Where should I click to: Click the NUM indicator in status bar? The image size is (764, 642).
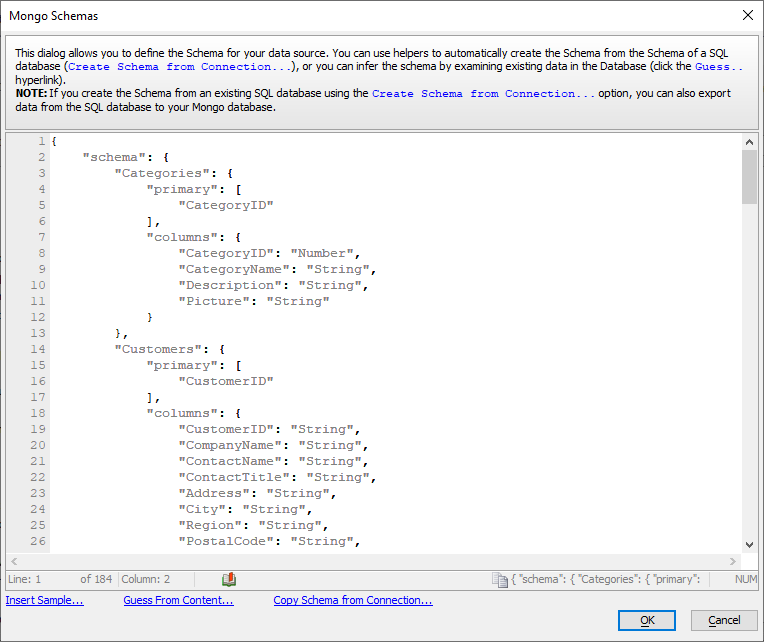[x=745, y=579]
